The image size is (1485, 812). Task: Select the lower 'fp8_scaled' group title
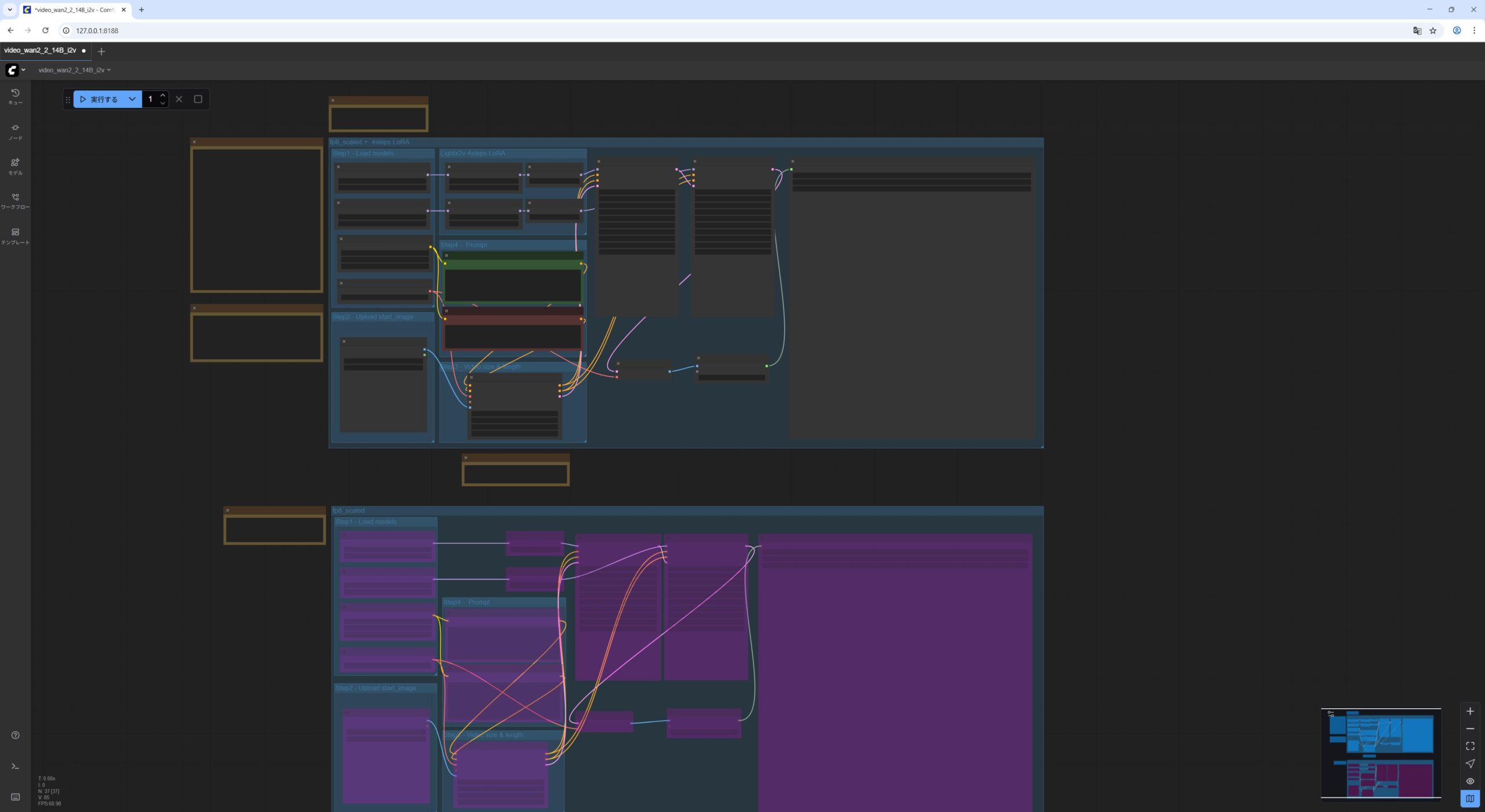[349, 510]
